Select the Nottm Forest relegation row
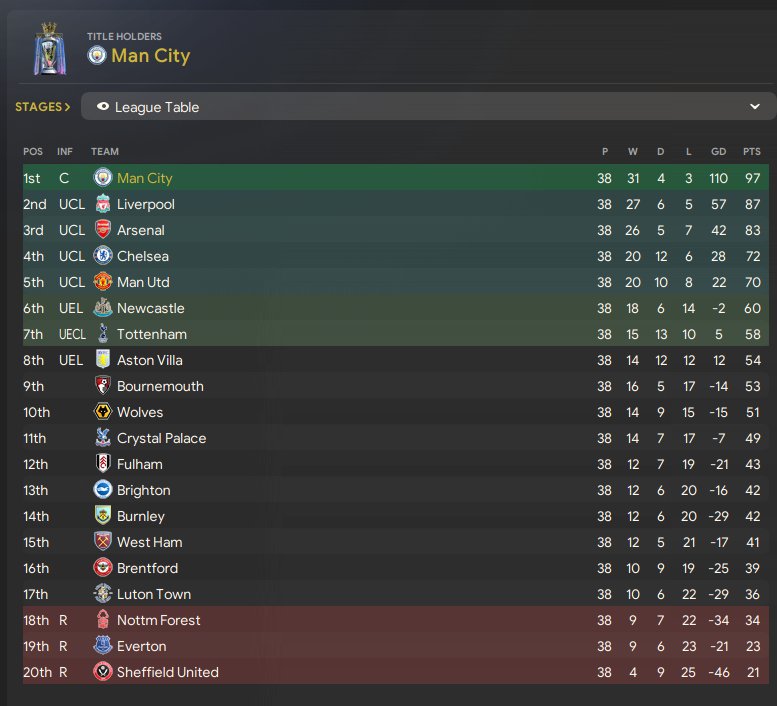 pos(396,620)
